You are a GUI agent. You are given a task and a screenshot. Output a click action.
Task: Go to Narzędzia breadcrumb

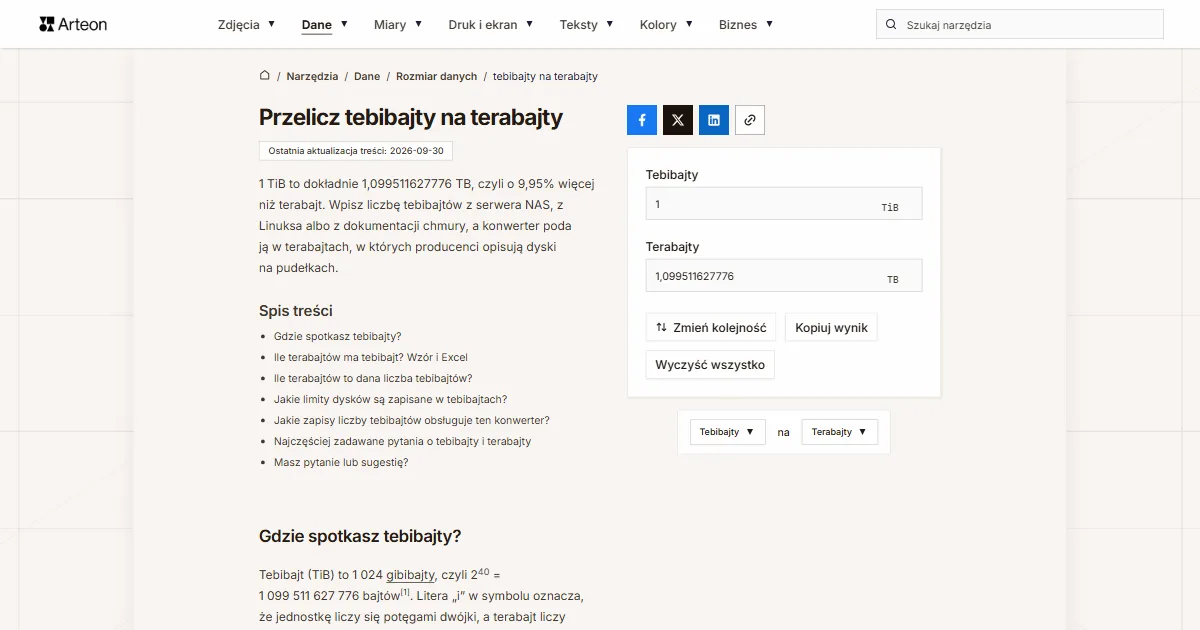(311, 76)
